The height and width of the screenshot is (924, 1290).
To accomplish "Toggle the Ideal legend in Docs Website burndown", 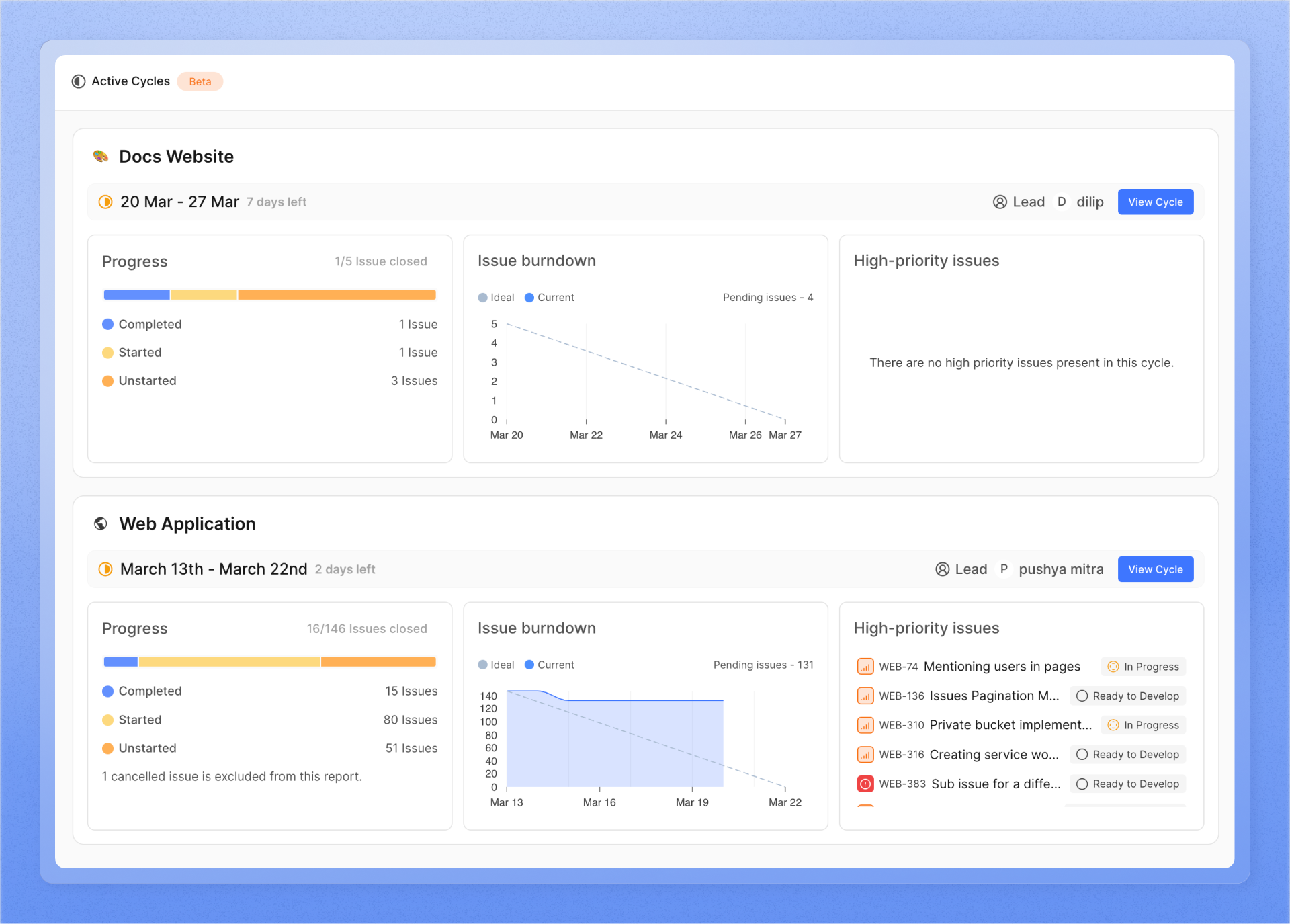I will pos(496,298).
